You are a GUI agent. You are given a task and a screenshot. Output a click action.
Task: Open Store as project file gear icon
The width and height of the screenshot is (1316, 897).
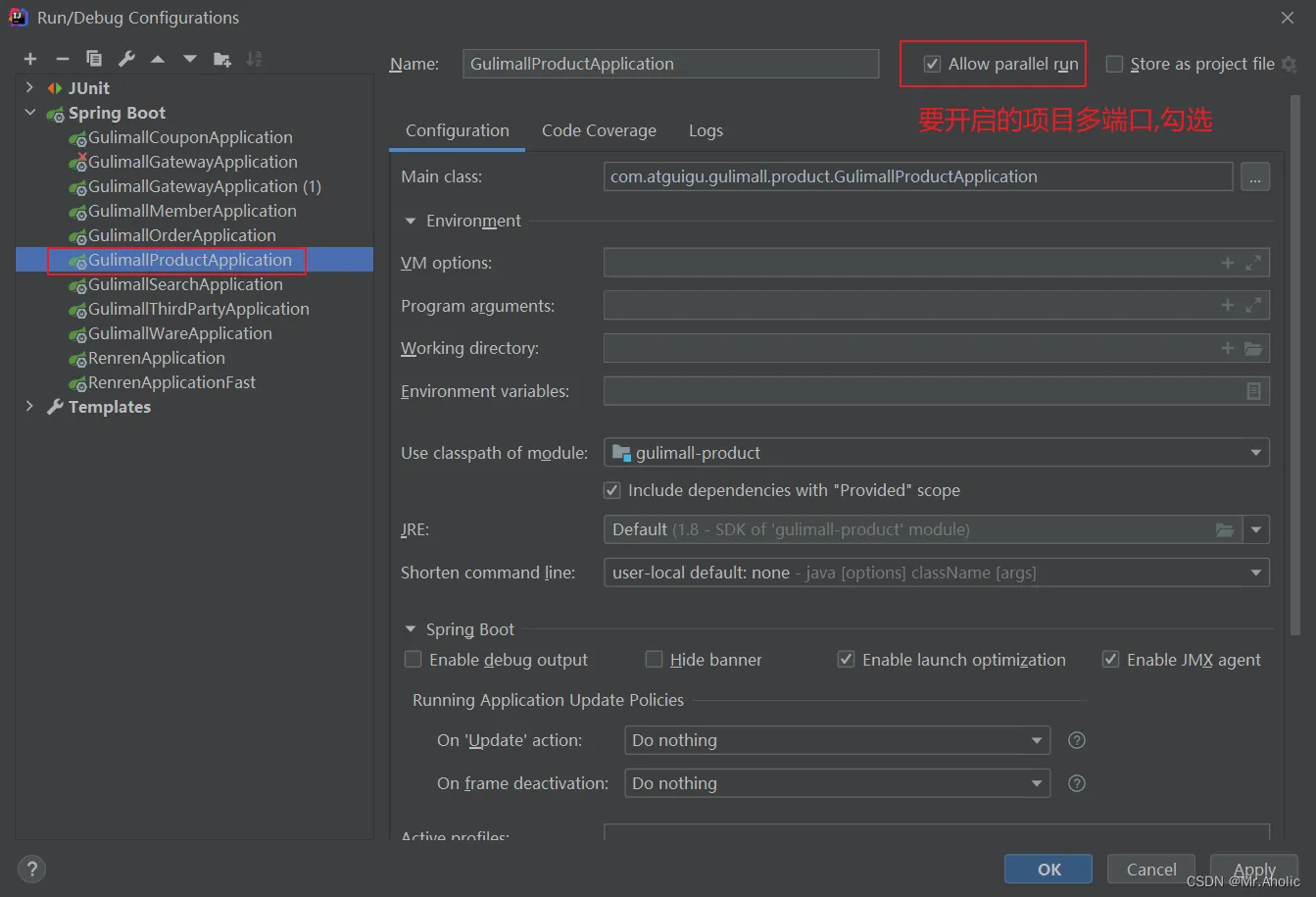pos(1290,64)
